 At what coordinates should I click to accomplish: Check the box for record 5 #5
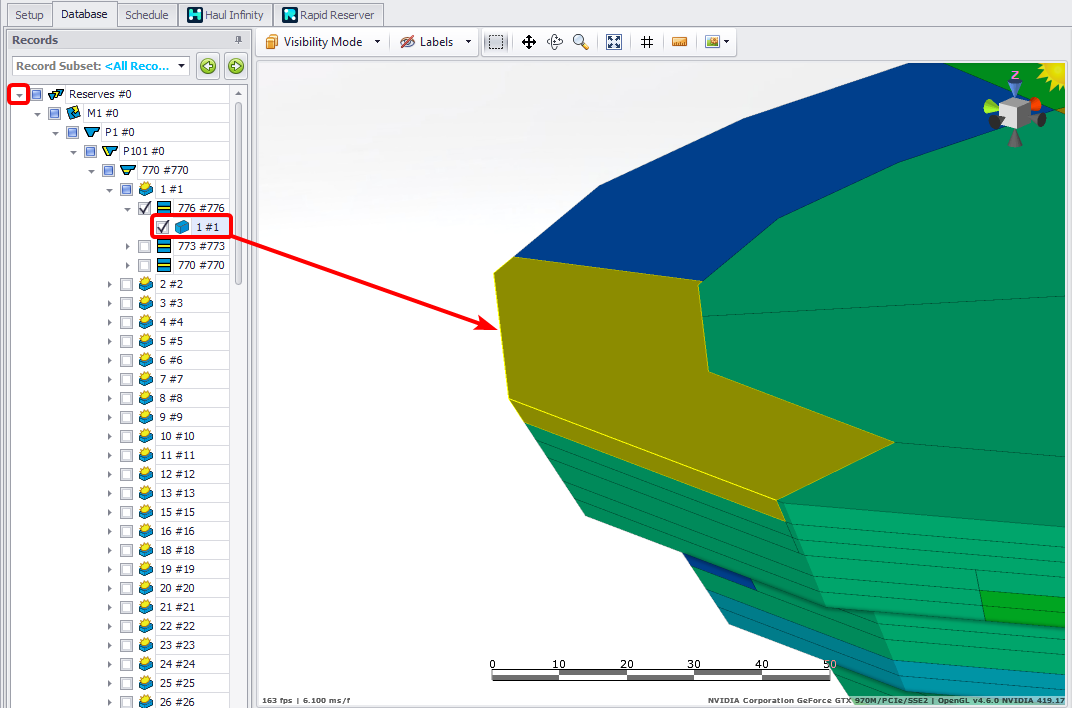point(126,341)
